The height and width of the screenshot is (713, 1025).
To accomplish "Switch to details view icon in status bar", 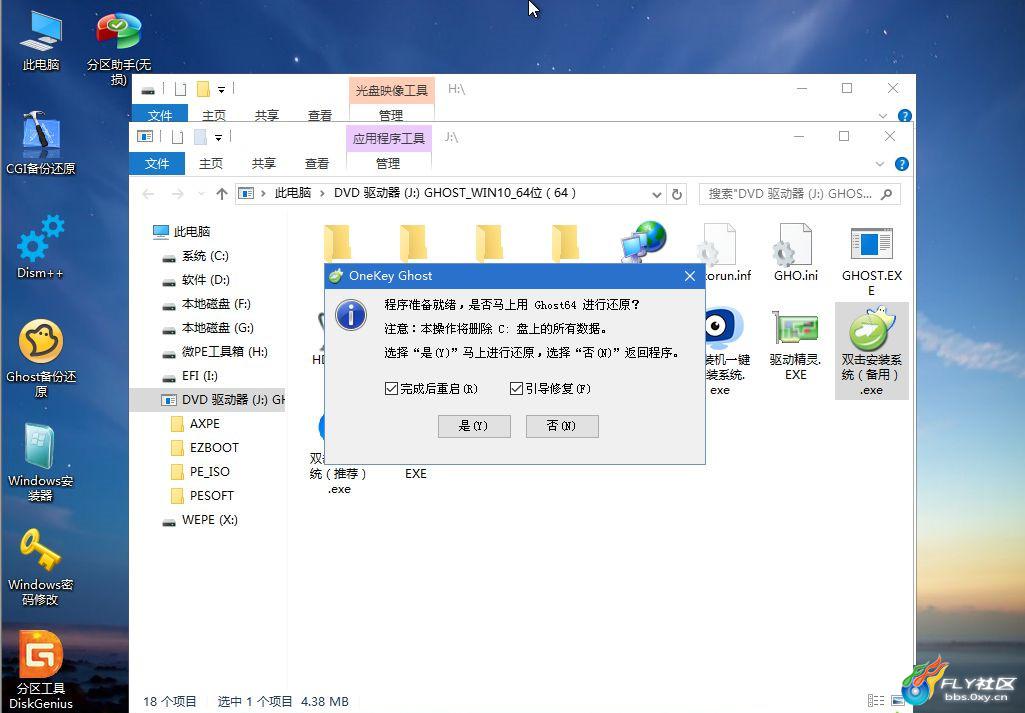I will coord(876,701).
